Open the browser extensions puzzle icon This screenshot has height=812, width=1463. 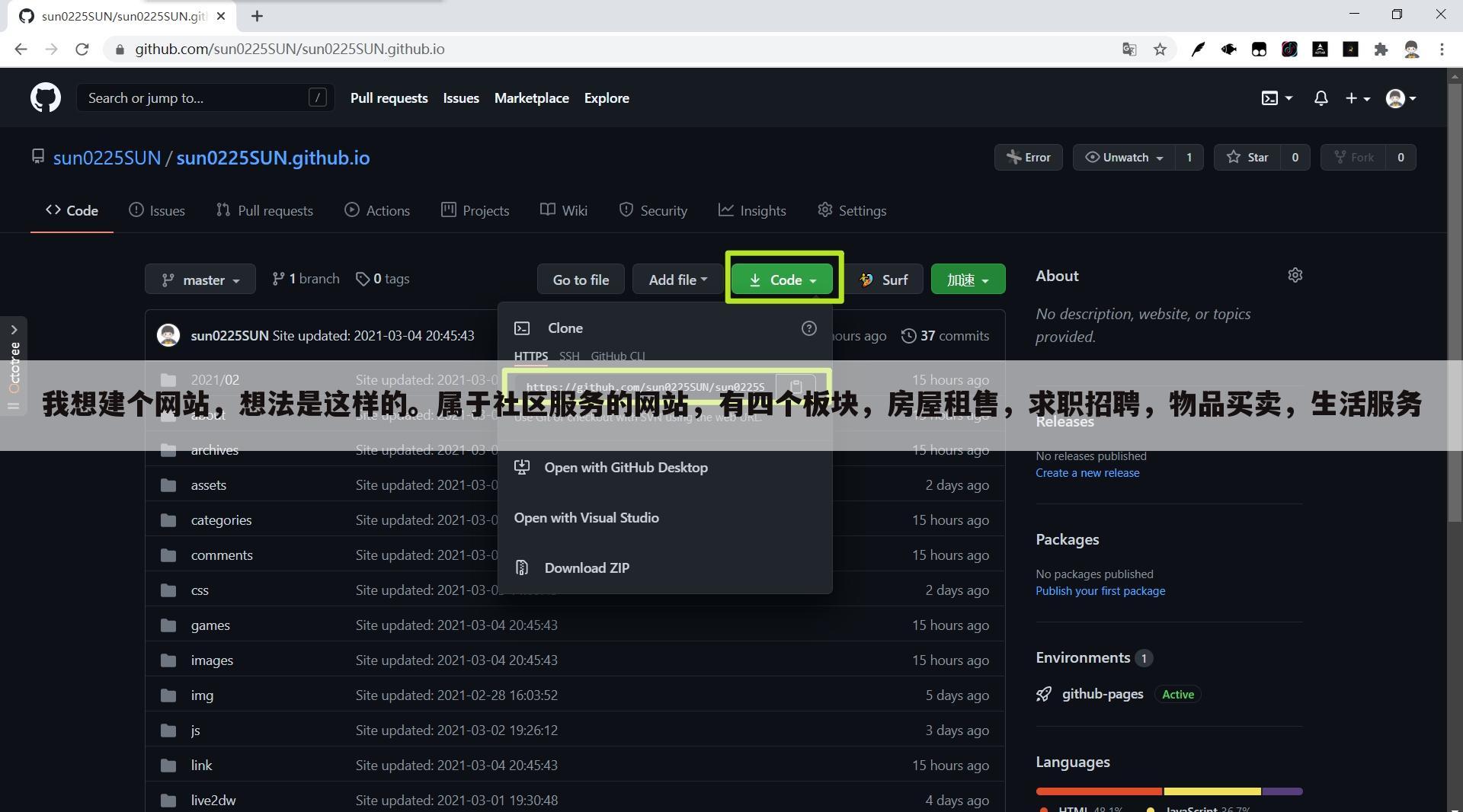(x=1381, y=50)
